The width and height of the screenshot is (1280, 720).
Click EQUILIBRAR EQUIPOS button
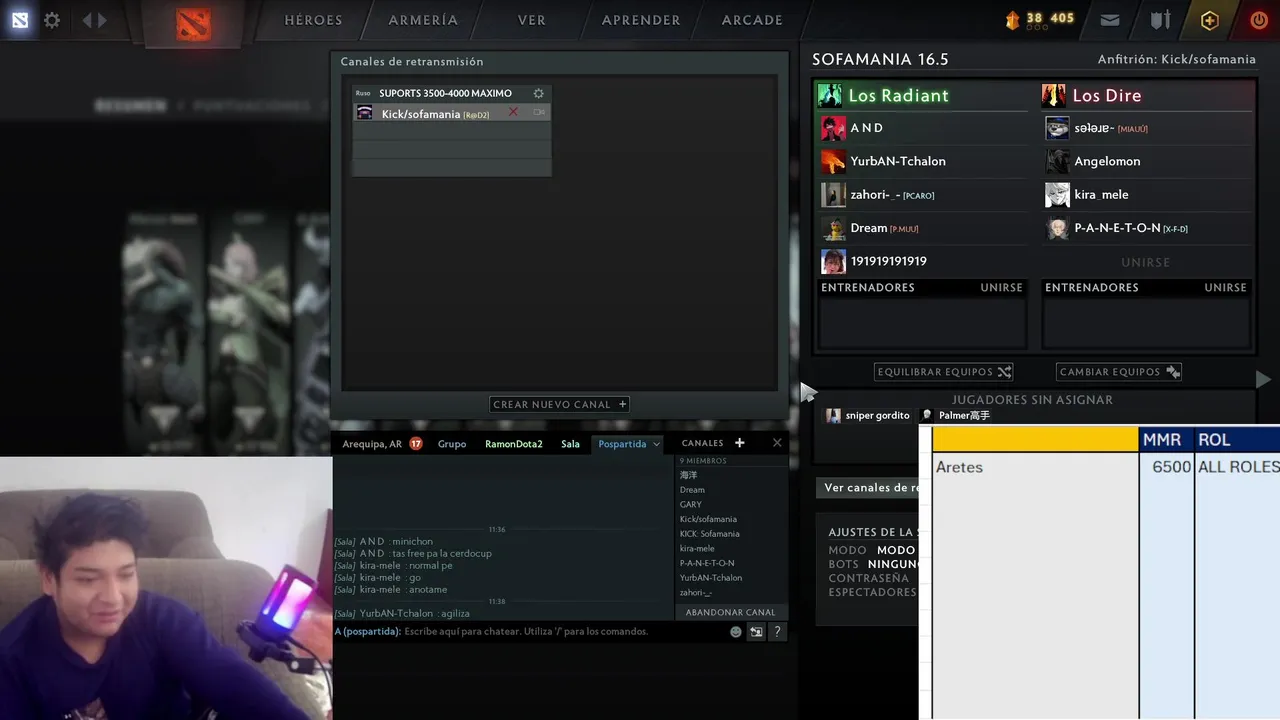click(x=944, y=372)
